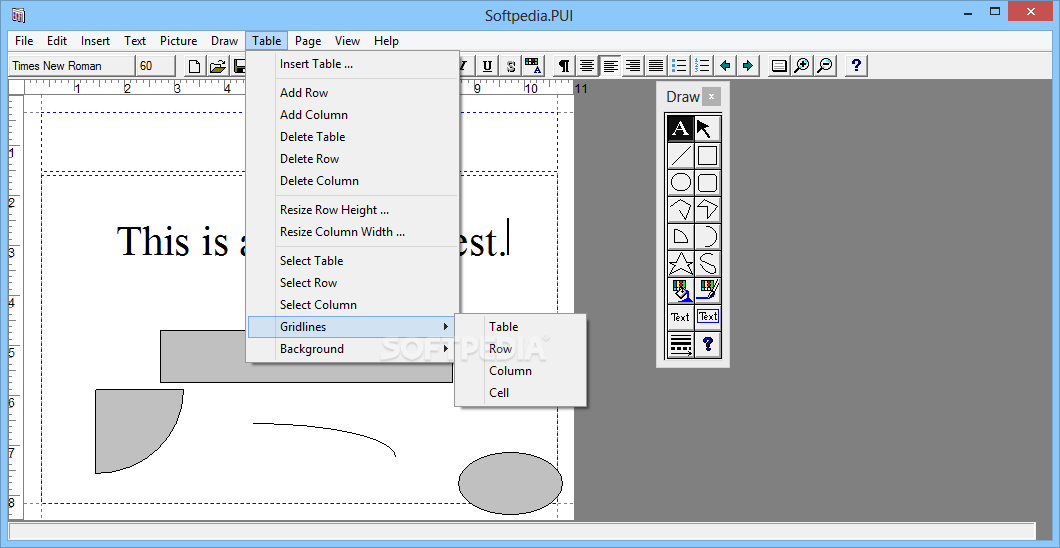Click the right green arrow toolbar button

pyautogui.click(x=748, y=66)
